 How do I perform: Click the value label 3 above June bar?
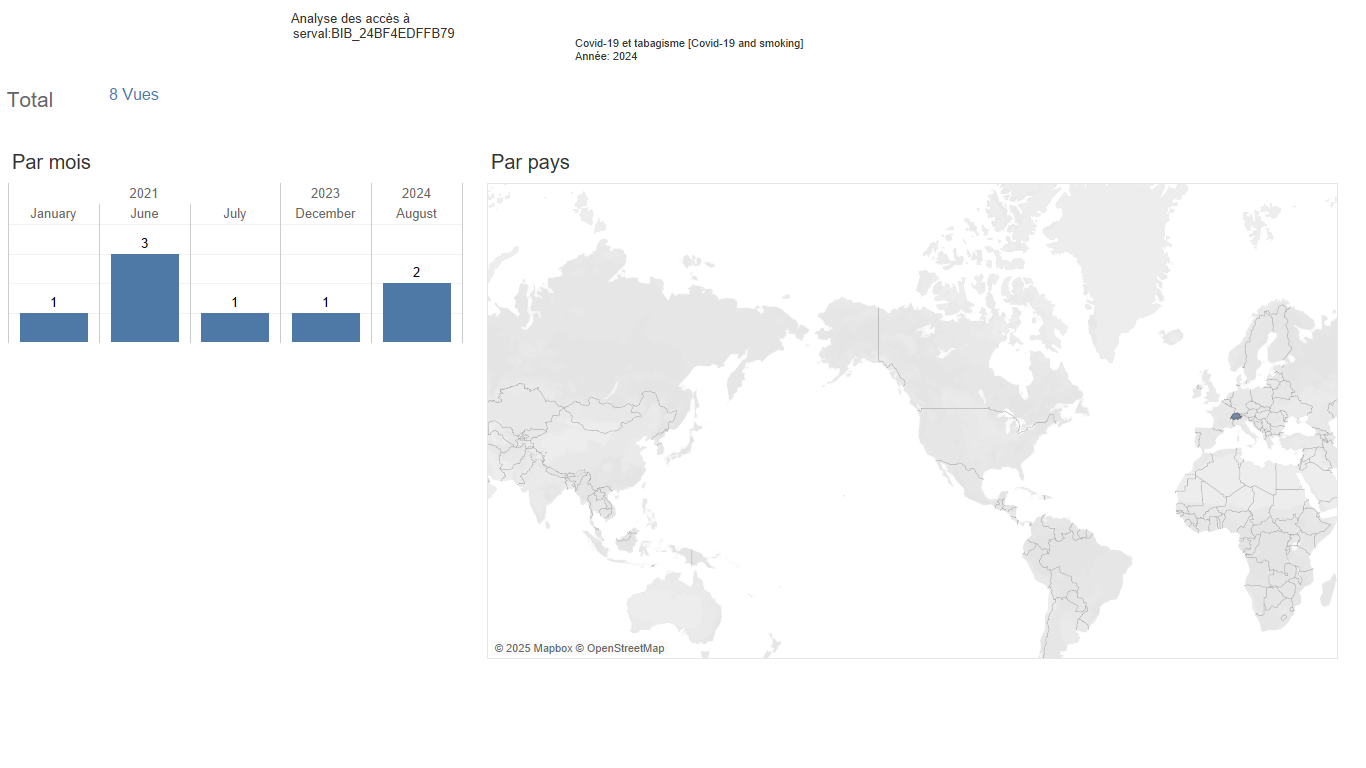tap(144, 243)
